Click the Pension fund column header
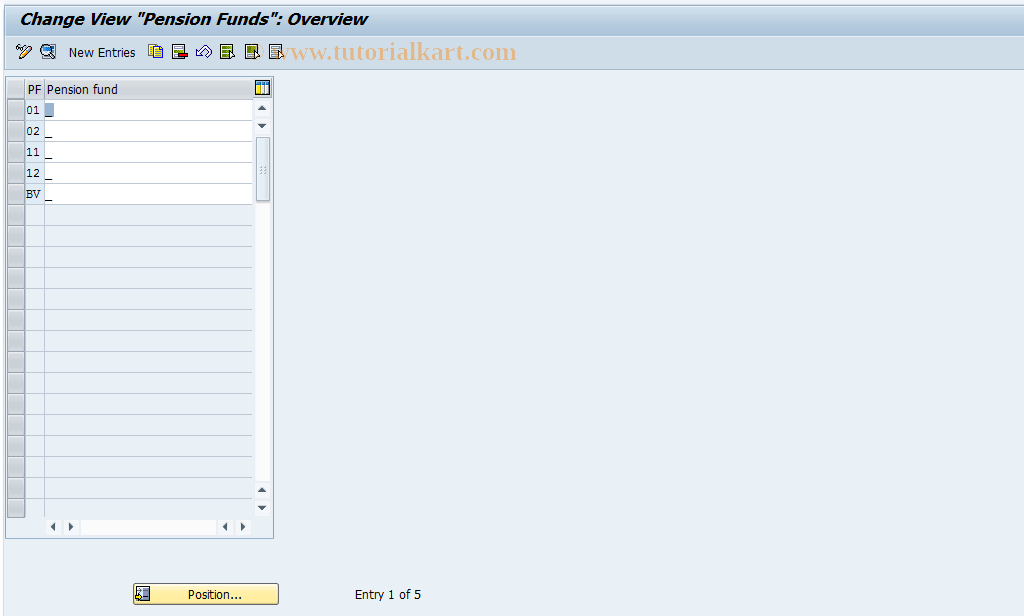The height and width of the screenshot is (616, 1024). pyautogui.click(x=148, y=89)
